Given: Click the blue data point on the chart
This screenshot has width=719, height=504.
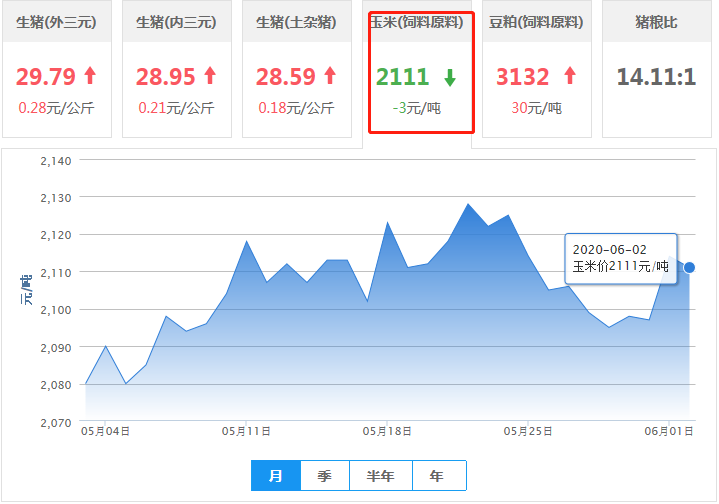Looking at the screenshot, I should coord(690,268).
